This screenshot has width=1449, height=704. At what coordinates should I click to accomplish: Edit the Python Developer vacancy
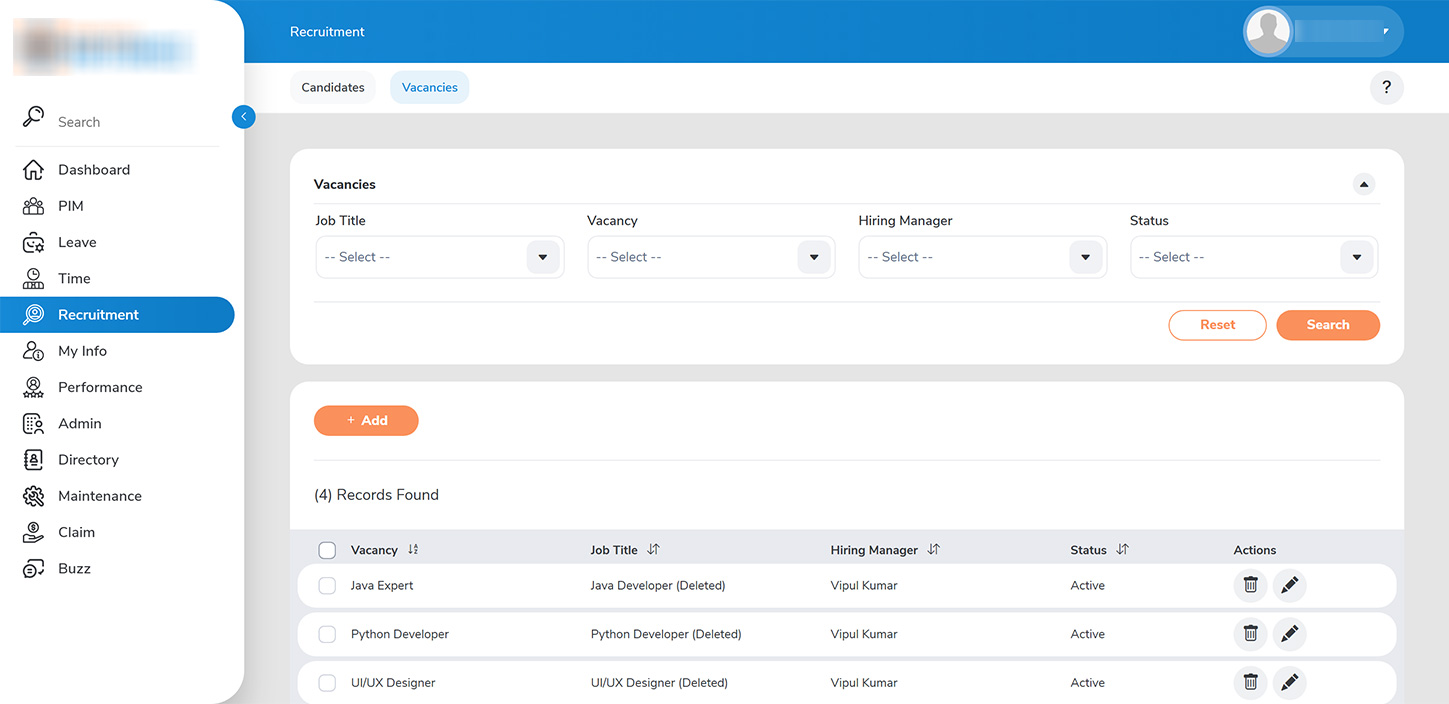(1289, 634)
